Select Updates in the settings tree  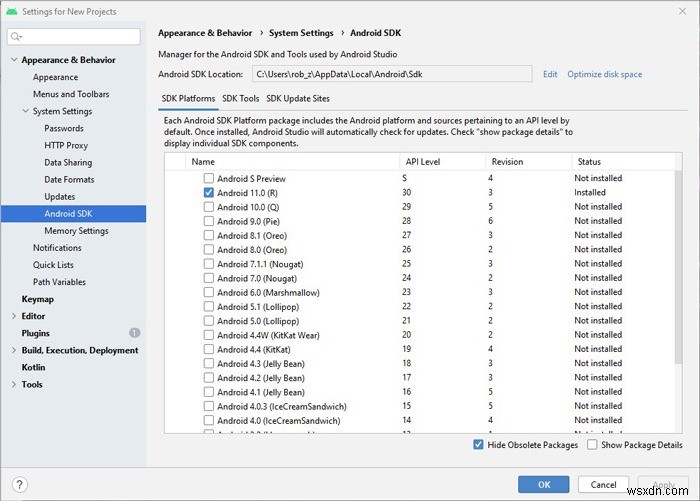[60, 196]
